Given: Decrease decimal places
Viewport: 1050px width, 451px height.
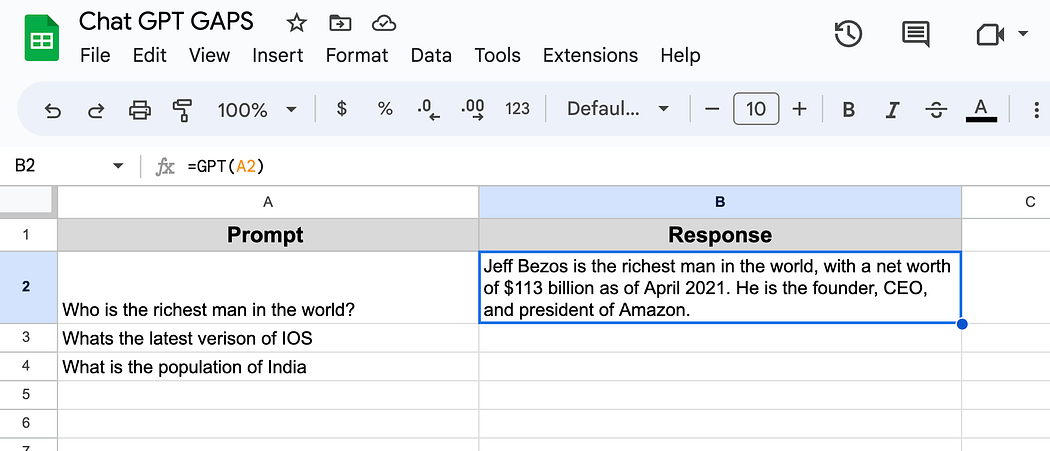Looking at the screenshot, I should coord(429,110).
